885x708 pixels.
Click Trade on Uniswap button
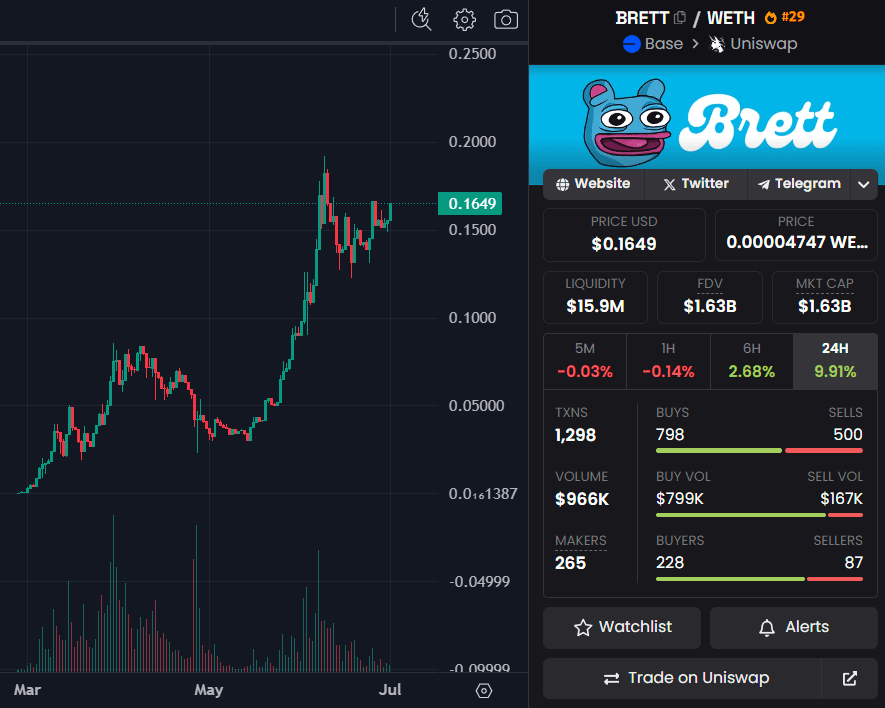click(682, 678)
